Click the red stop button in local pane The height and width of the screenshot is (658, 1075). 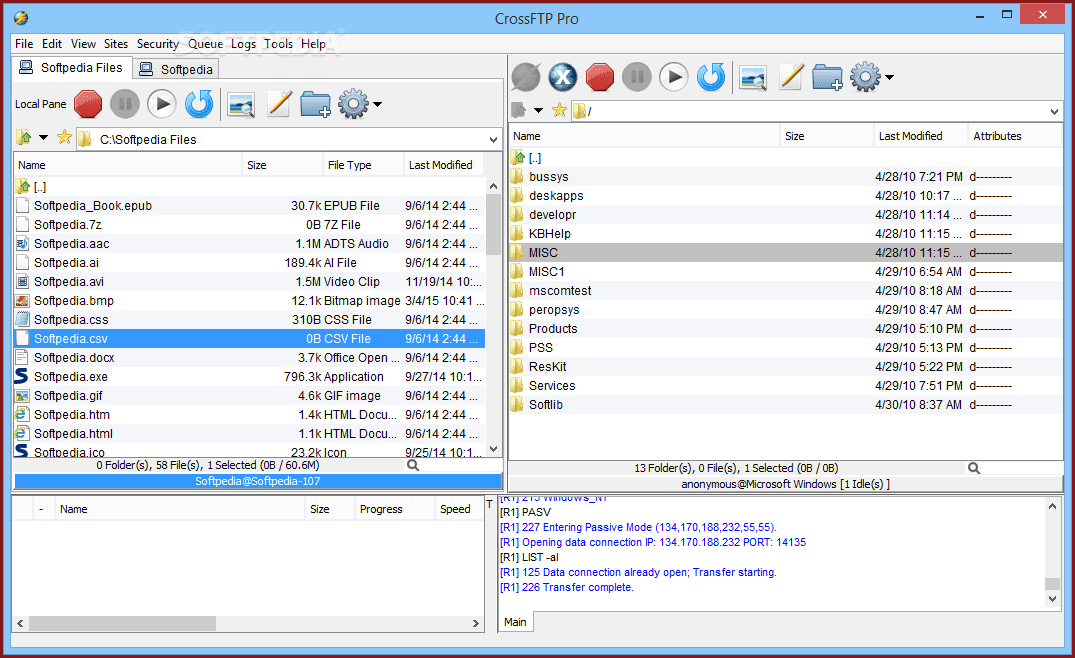click(x=88, y=103)
